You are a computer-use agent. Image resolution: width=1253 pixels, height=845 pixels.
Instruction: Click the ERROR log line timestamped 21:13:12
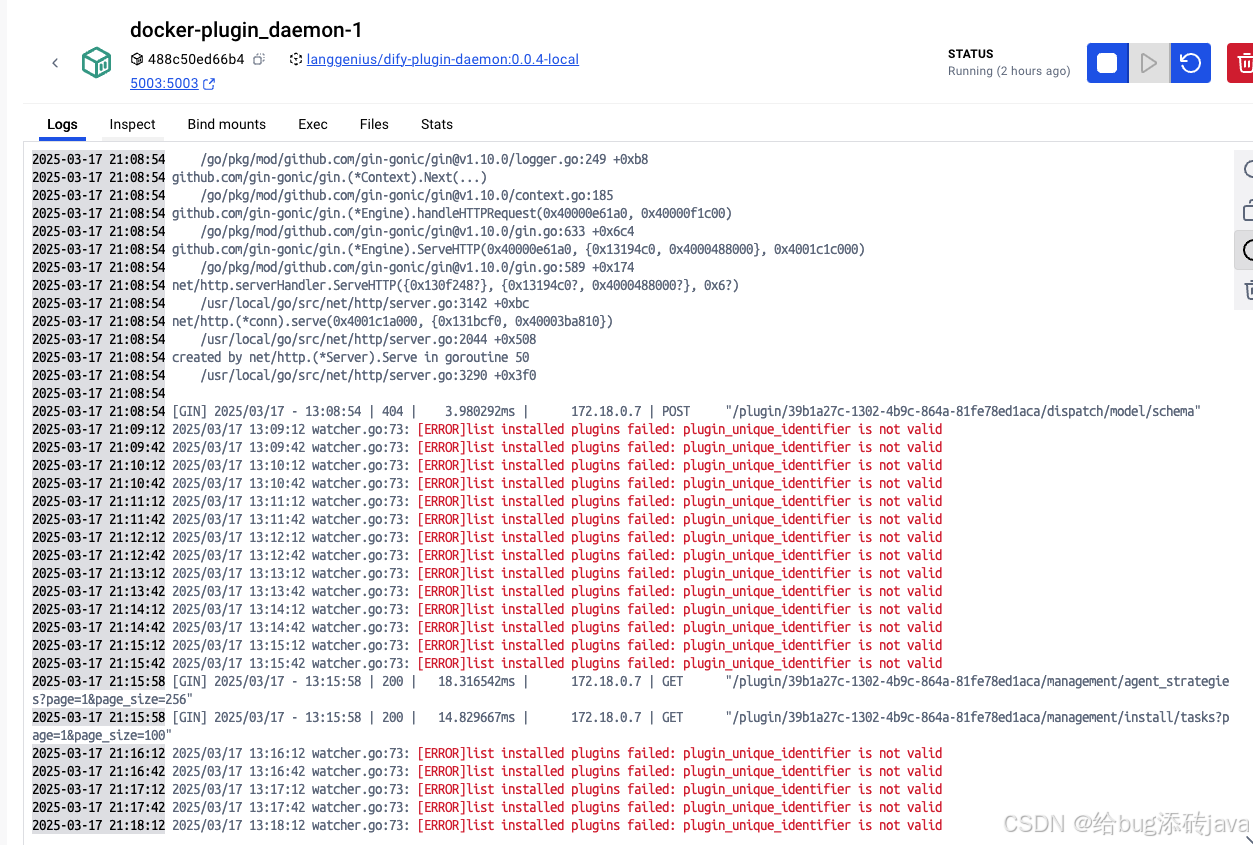(487, 573)
